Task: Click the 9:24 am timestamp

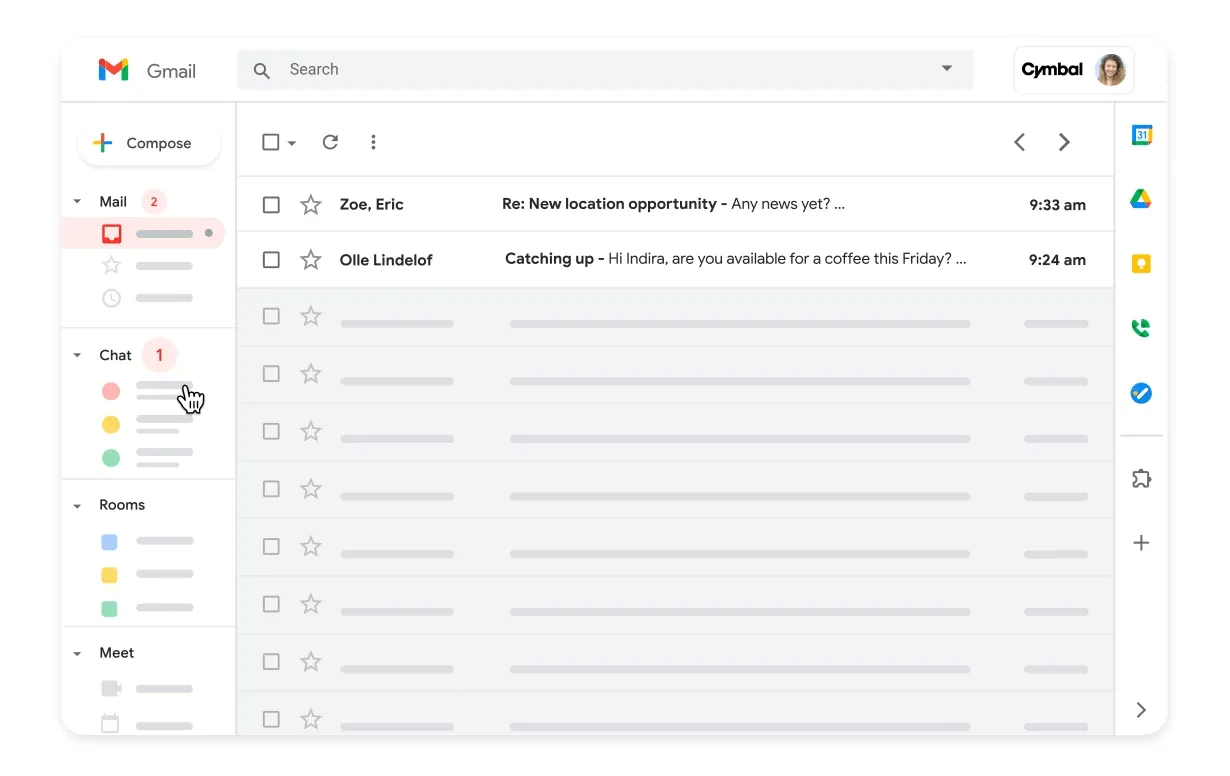Action: pos(1057,260)
